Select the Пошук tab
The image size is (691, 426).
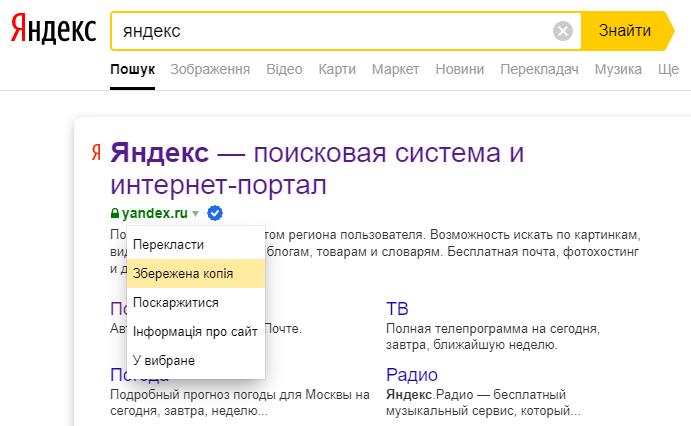point(132,69)
